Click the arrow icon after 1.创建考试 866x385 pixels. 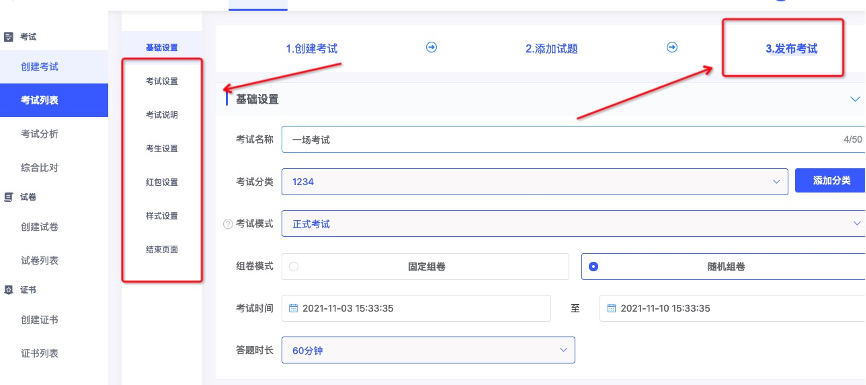point(432,48)
